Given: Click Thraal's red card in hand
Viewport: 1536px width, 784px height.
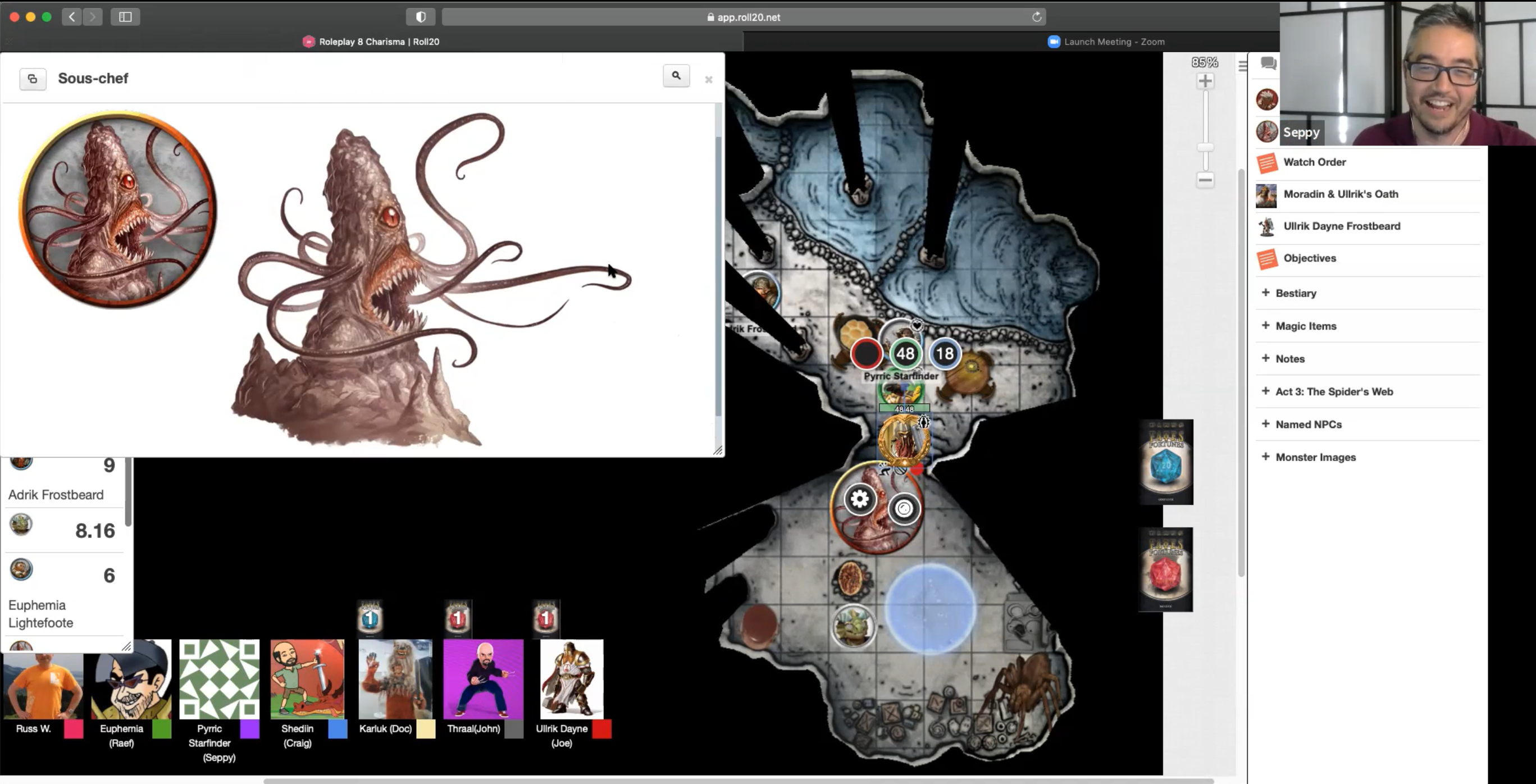Looking at the screenshot, I should 458,618.
